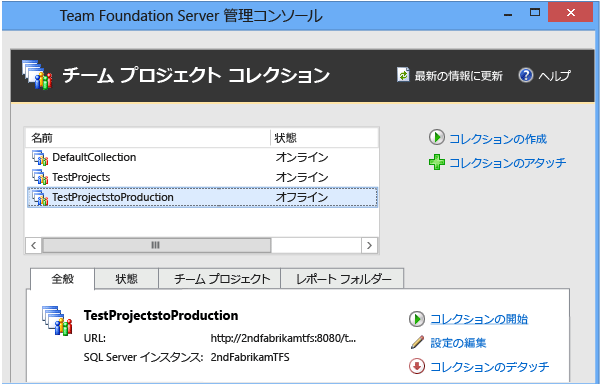Select the TestProjects row name
The image size is (600, 385).
click(81, 177)
